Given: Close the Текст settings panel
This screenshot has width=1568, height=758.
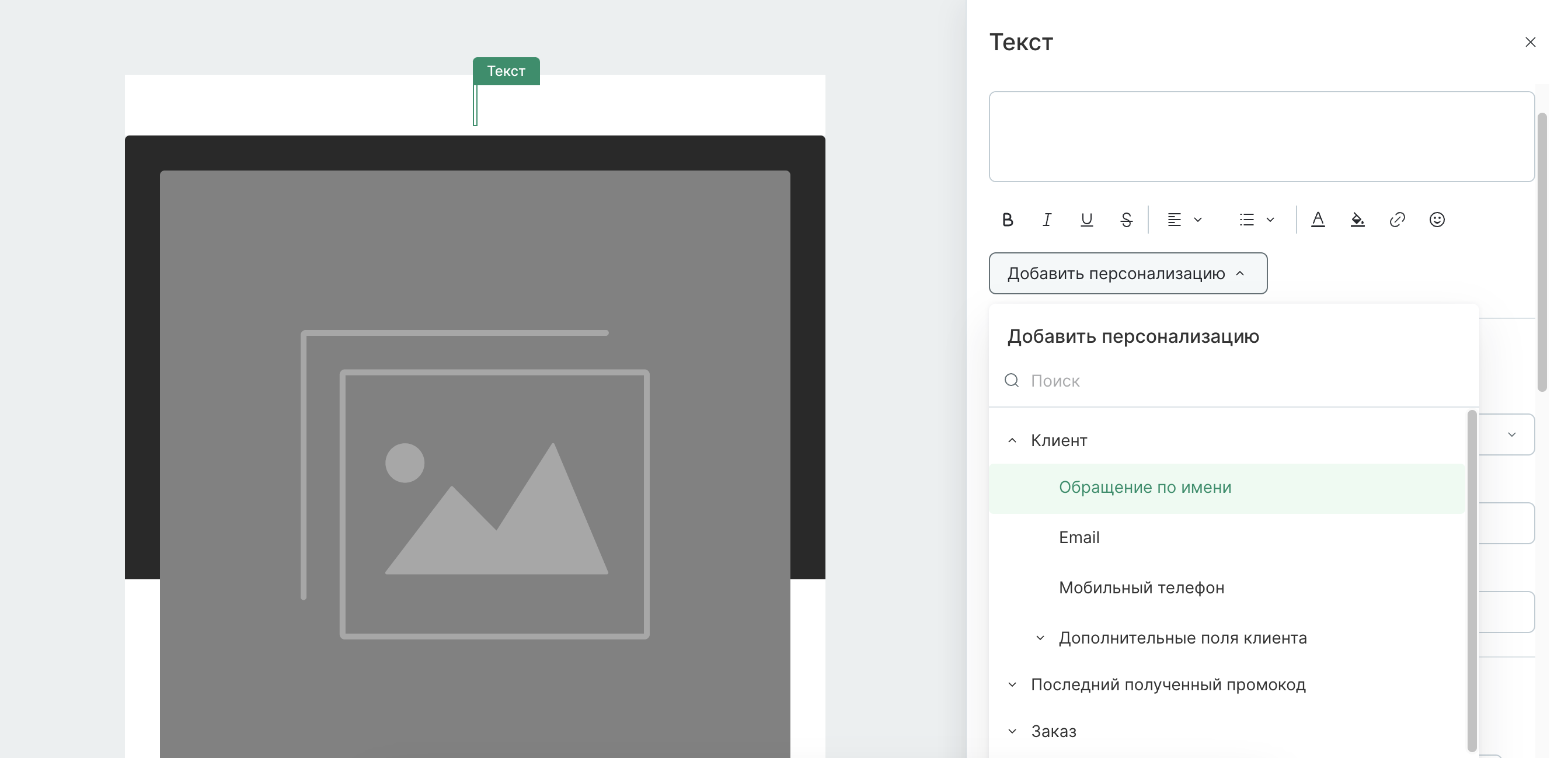Looking at the screenshot, I should tap(1530, 42).
